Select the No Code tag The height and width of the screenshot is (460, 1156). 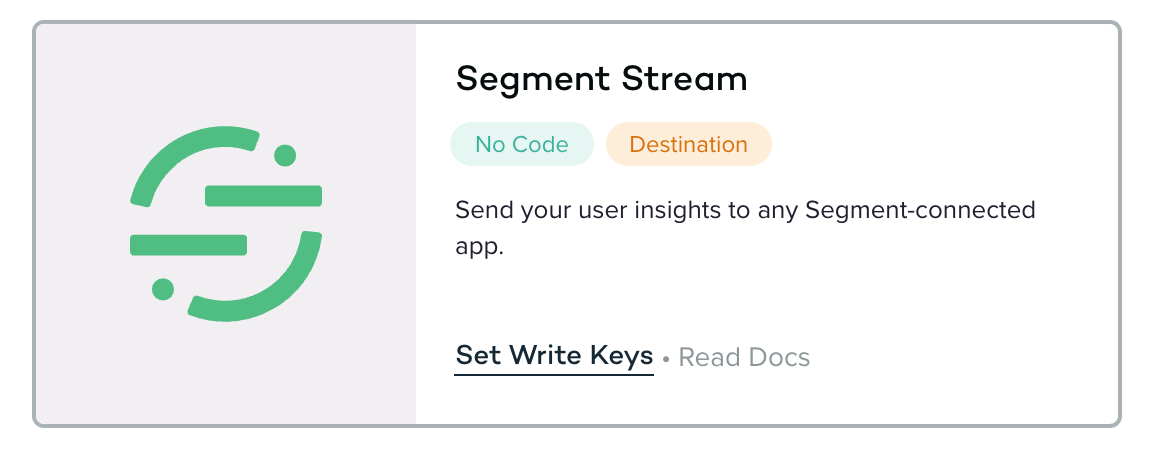[x=522, y=144]
